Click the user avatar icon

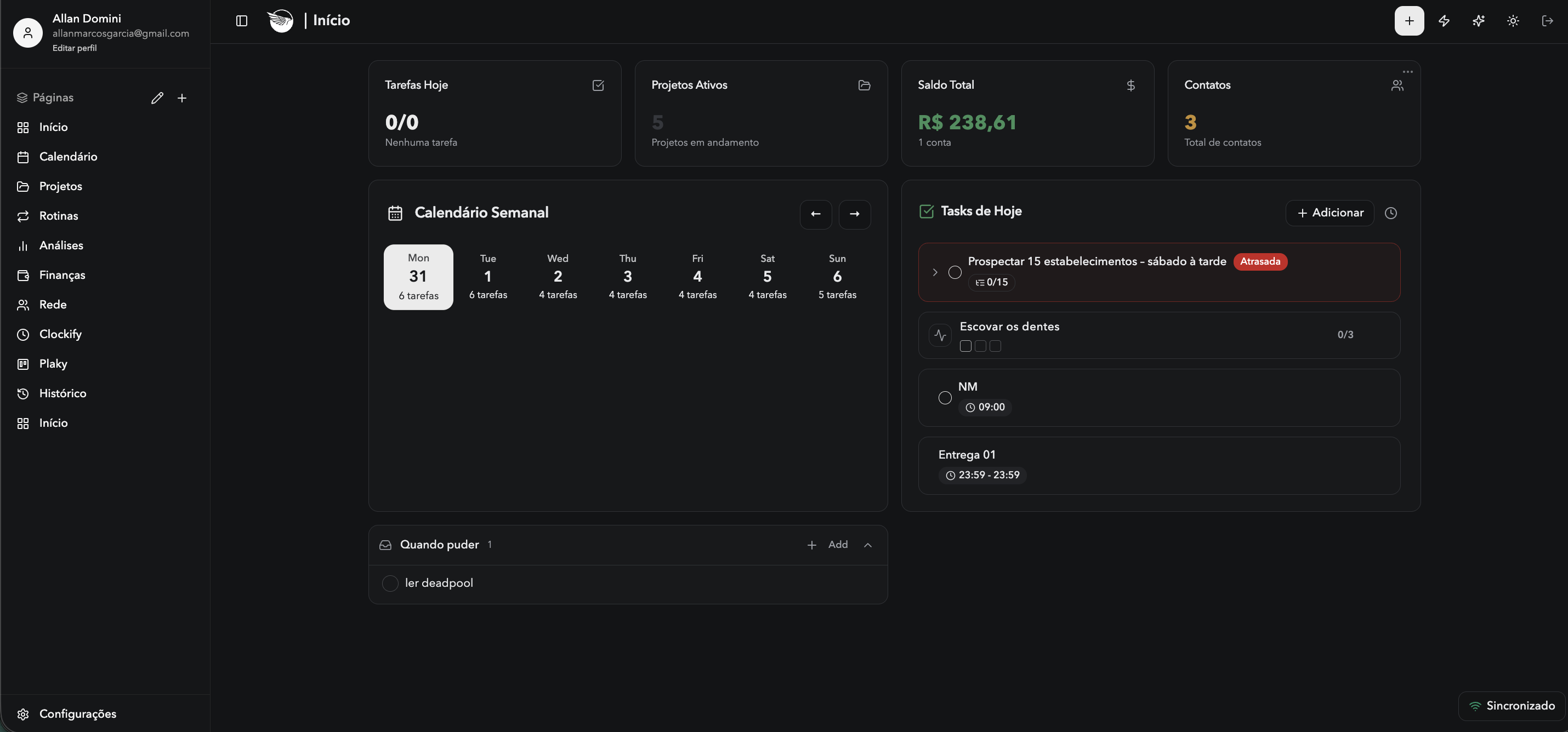click(x=28, y=33)
